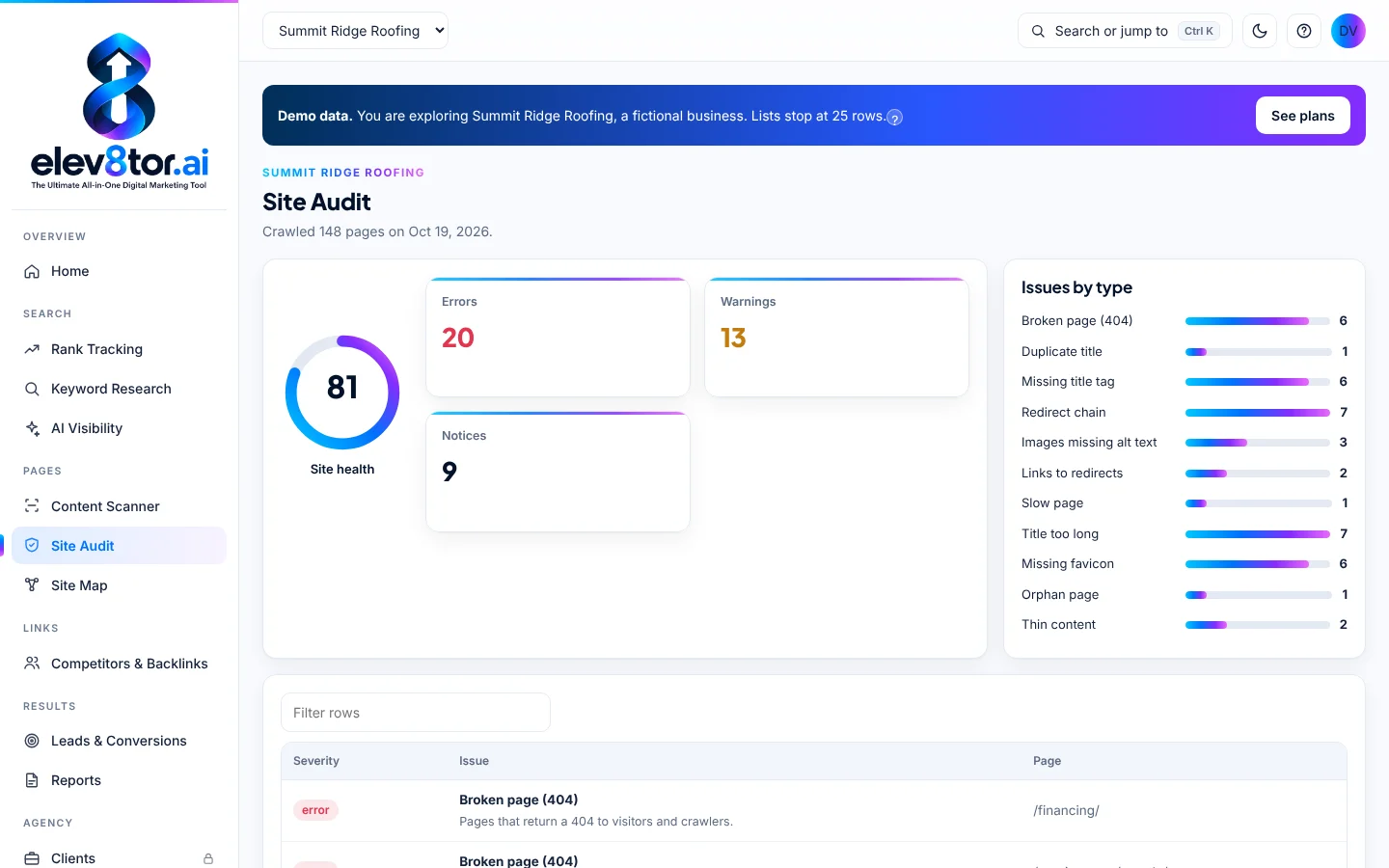
Task: Click the elev8tor.ai logo
Action: [x=120, y=112]
